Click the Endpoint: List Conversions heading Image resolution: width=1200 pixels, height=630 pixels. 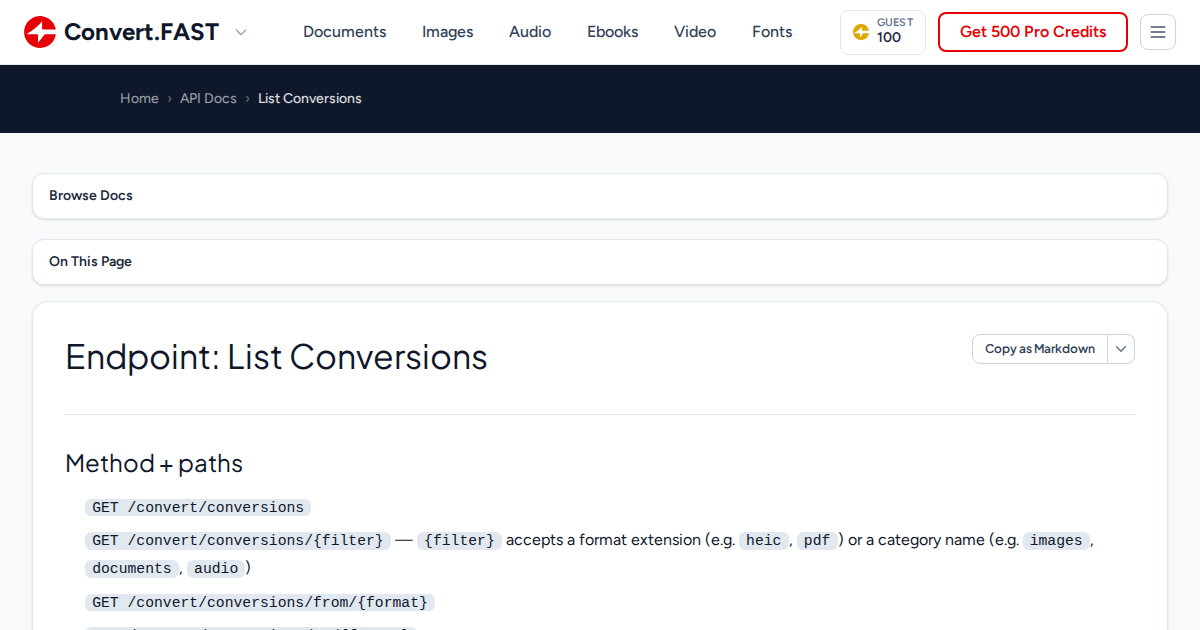276,357
